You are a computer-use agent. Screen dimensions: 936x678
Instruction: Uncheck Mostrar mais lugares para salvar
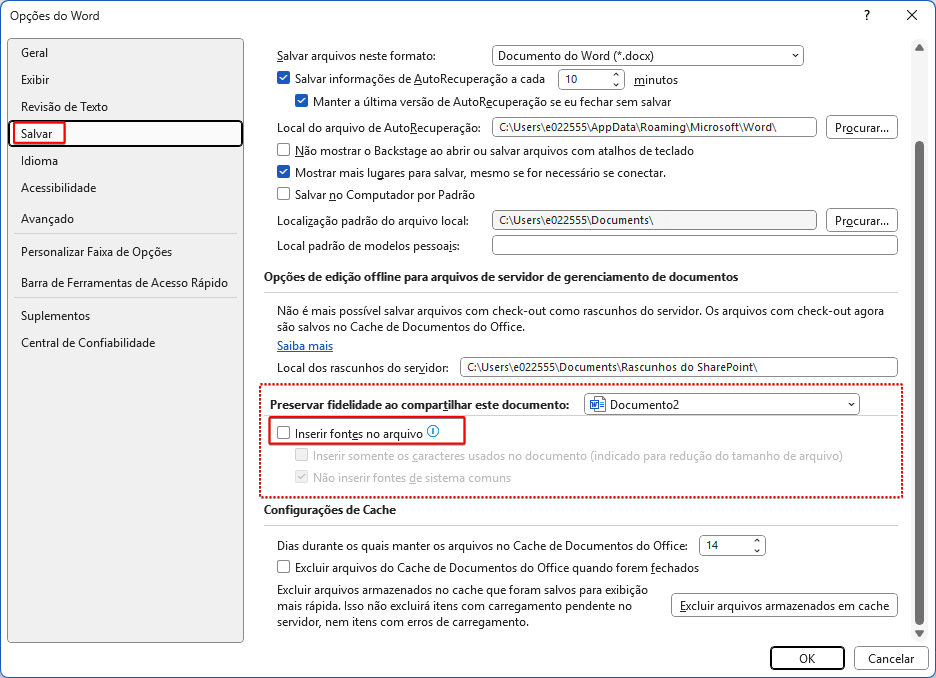pyautogui.click(x=284, y=172)
